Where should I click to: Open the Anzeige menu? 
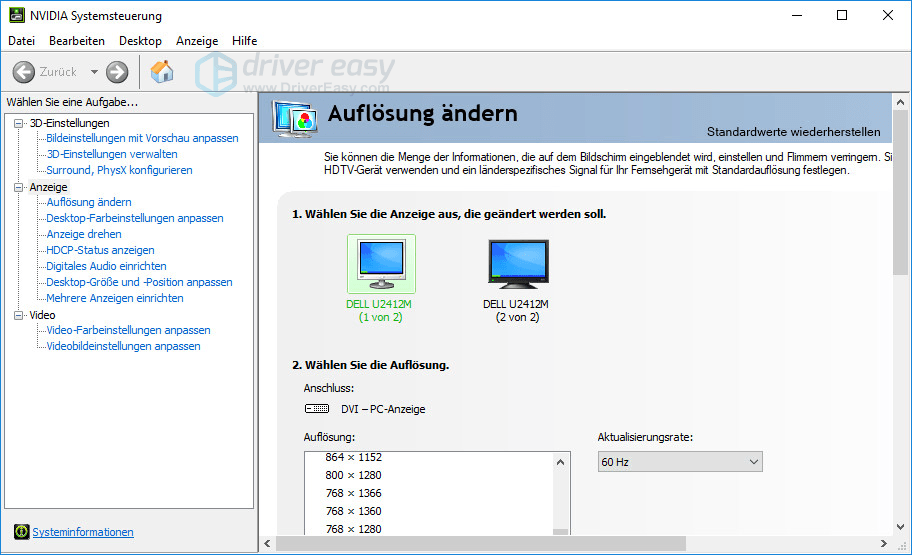point(197,41)
